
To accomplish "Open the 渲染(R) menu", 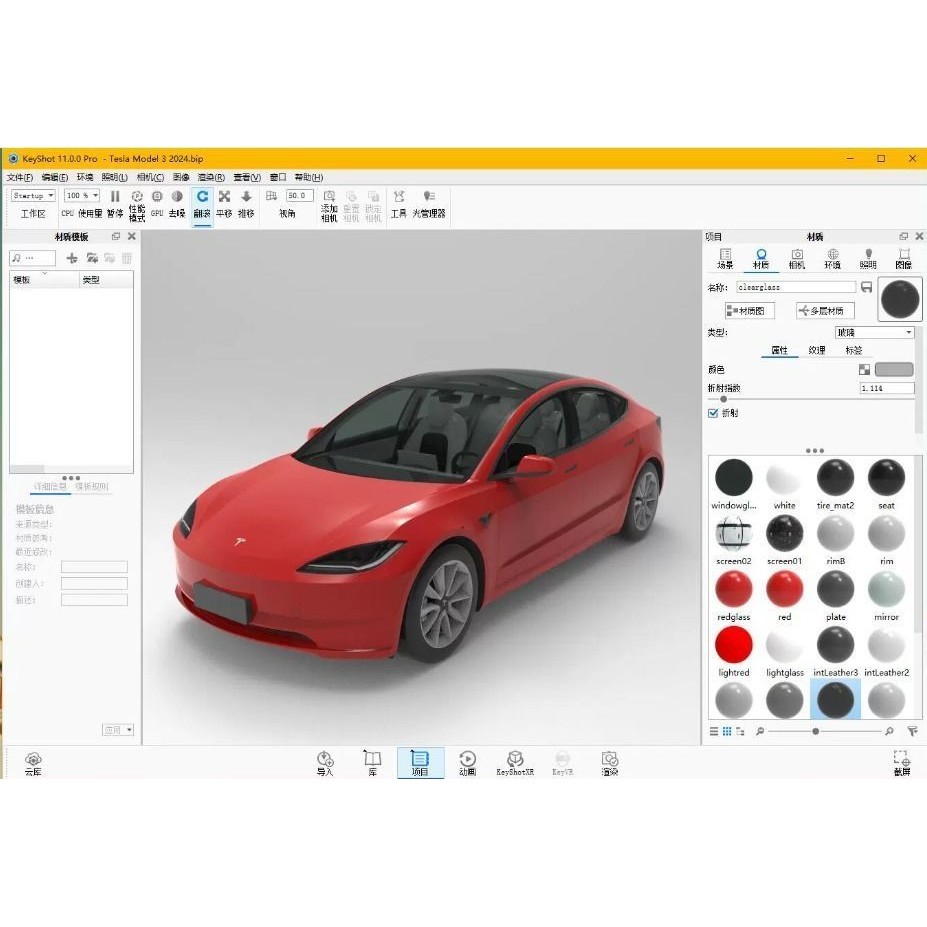I will tap(211, 177).
